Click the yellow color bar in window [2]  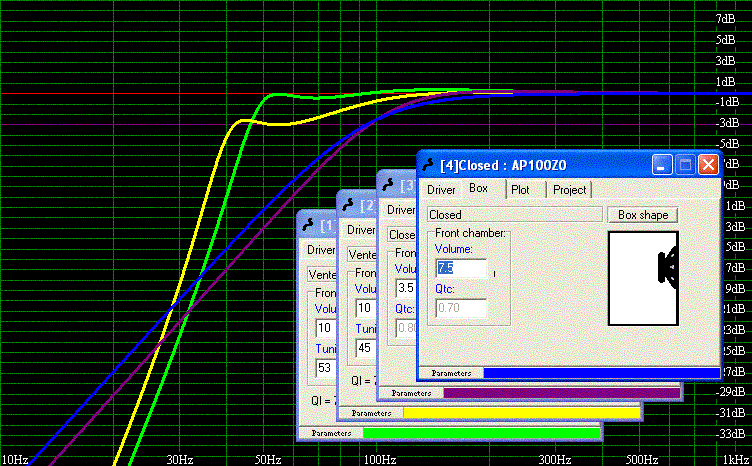click(522, 413)
